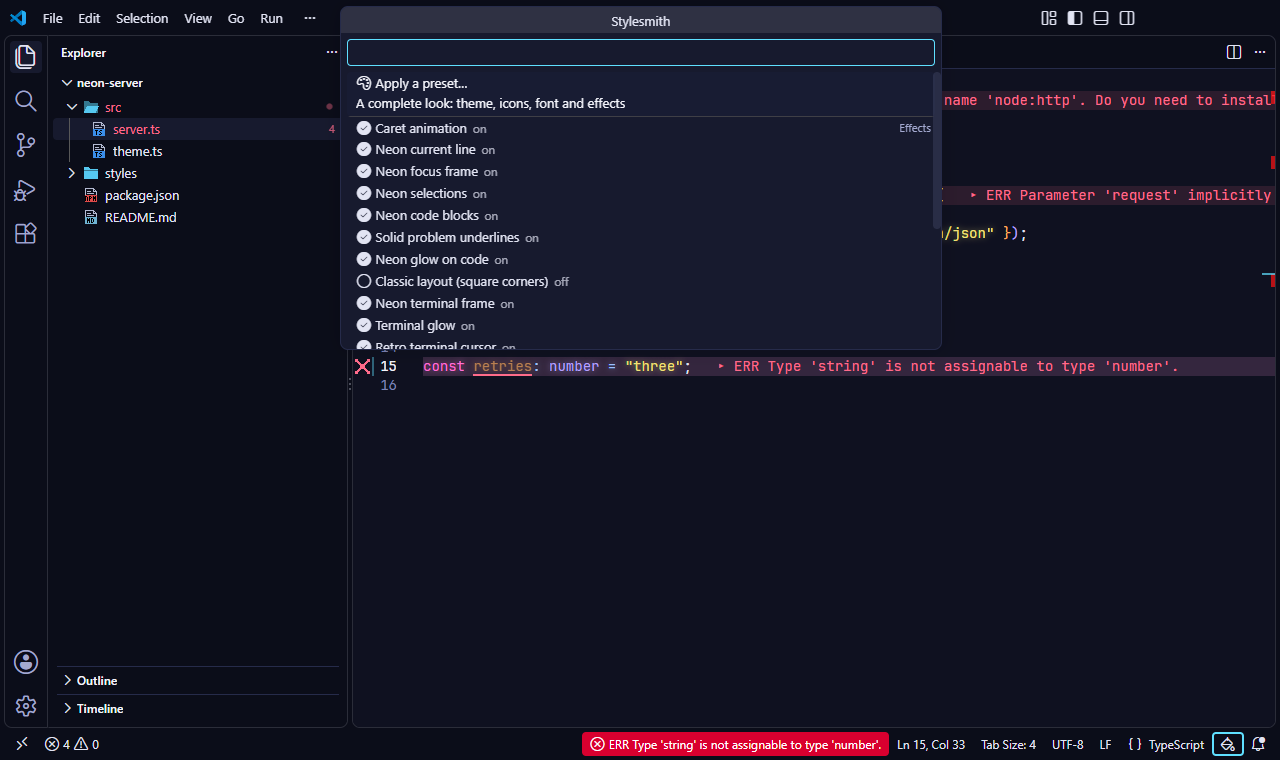Click the "three" string literal
1280x760 pixels.
(654, 367)
